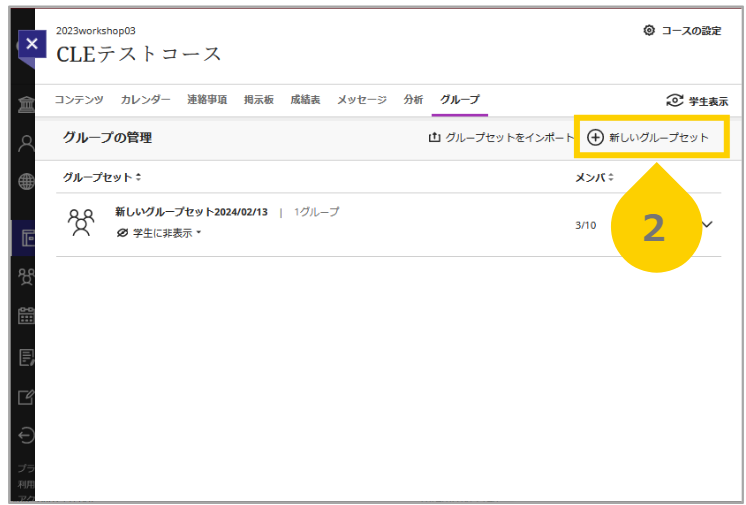
Task: Go to the 分析 tab
Action: point(413,99)
